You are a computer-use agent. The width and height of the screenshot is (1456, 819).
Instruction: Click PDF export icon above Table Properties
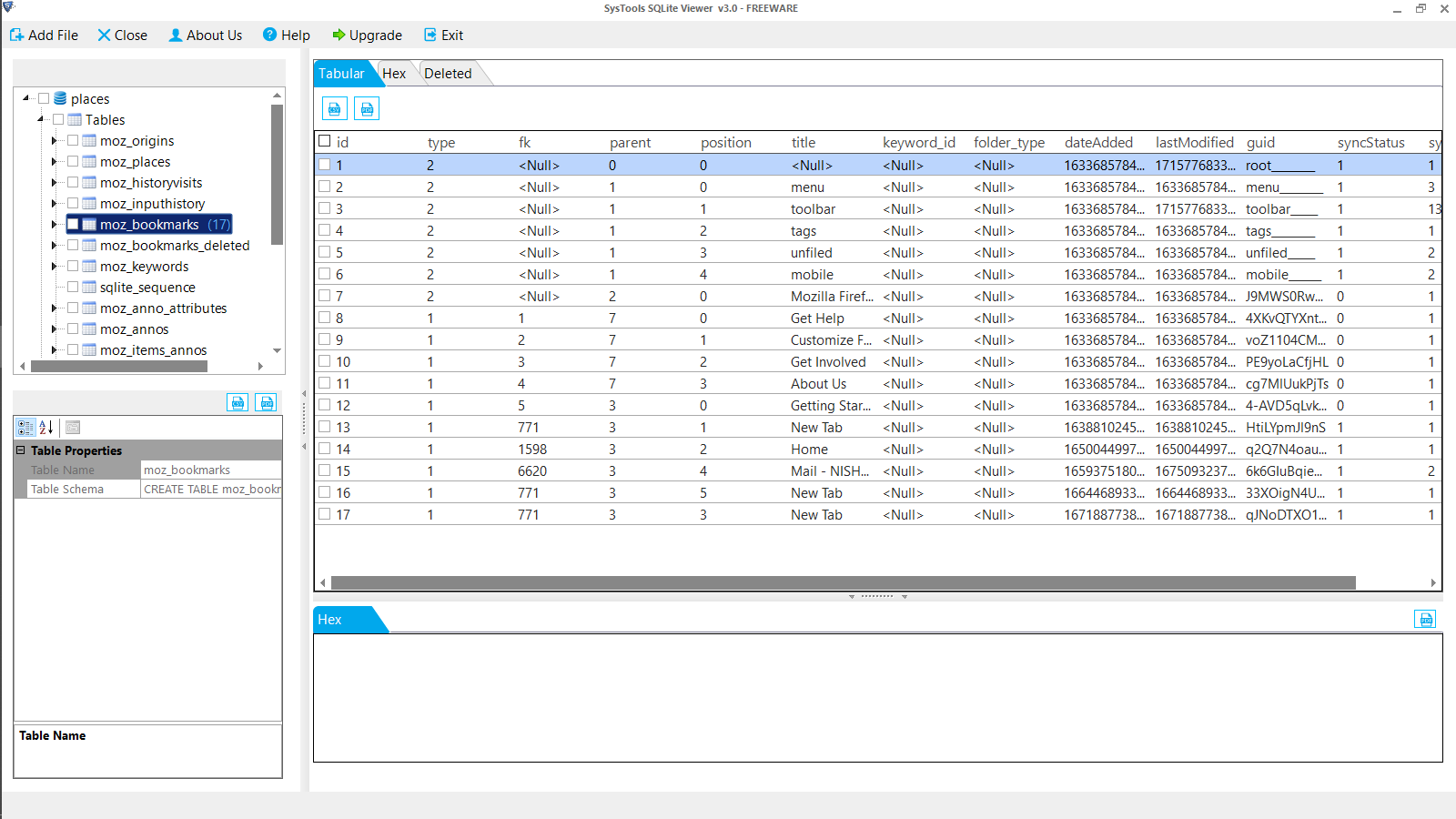(267, 402)
